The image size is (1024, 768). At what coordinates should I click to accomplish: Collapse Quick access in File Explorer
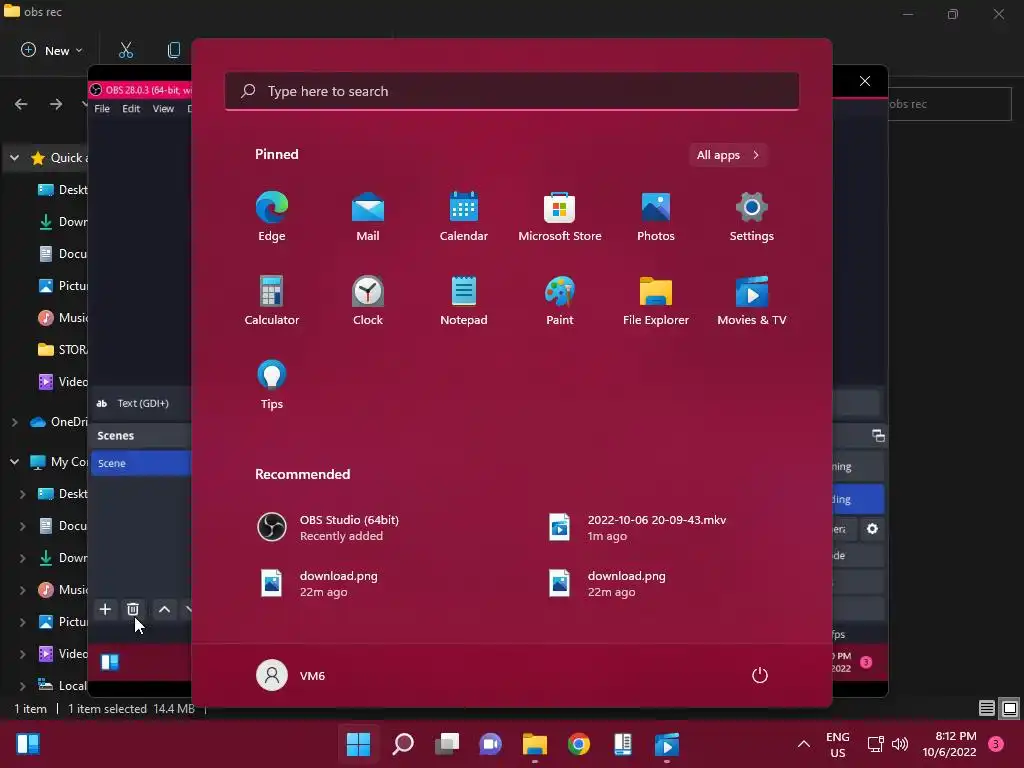[14, 158]
